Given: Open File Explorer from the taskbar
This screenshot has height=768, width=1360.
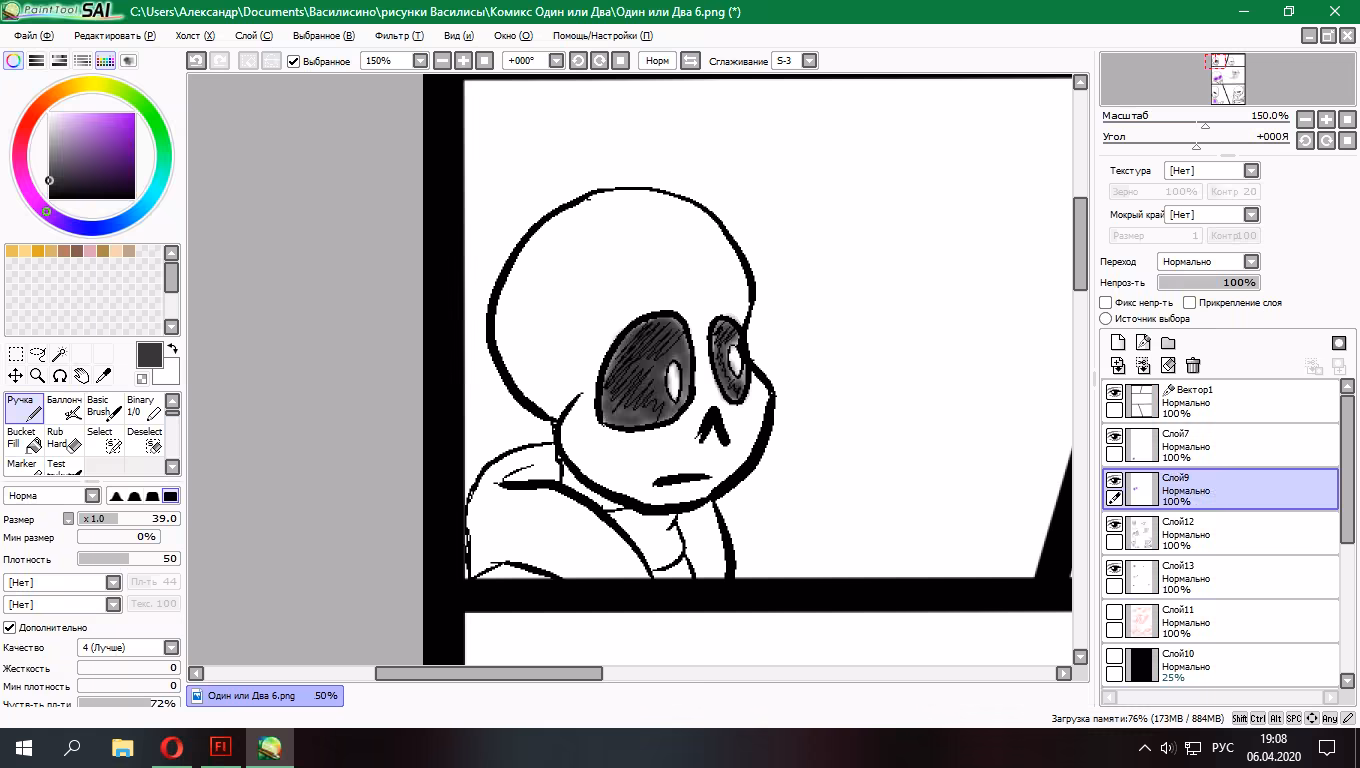Looking at the screenshot, I should point(122,747).
